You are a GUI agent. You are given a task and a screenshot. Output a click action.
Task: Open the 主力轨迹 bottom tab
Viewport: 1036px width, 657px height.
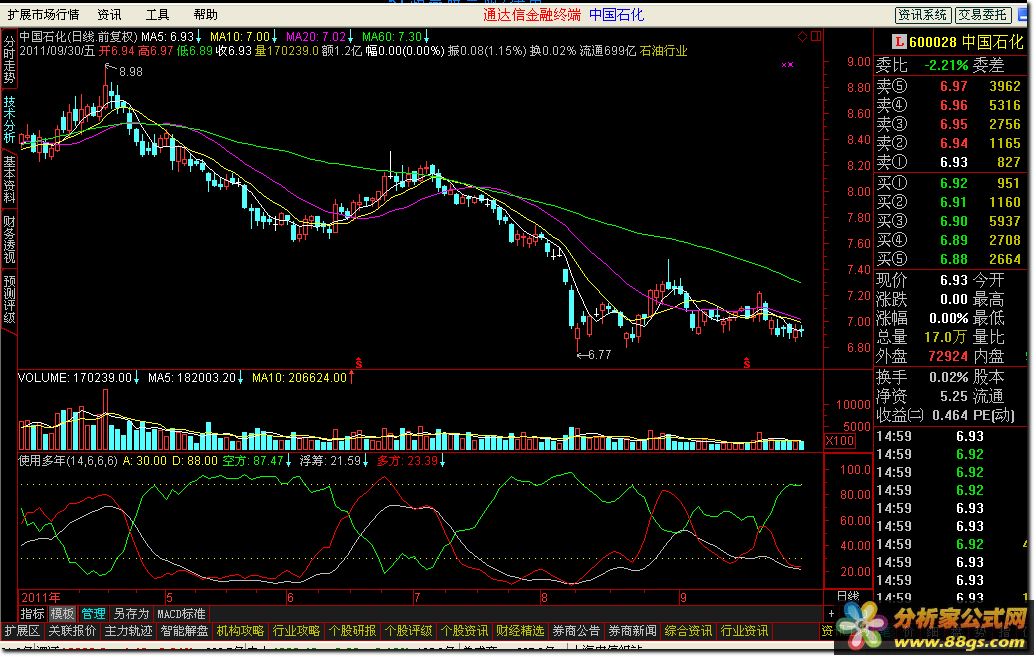[128, 631]
